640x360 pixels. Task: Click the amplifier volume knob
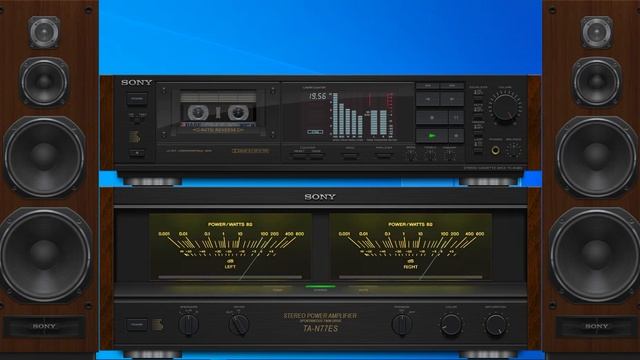451,324
